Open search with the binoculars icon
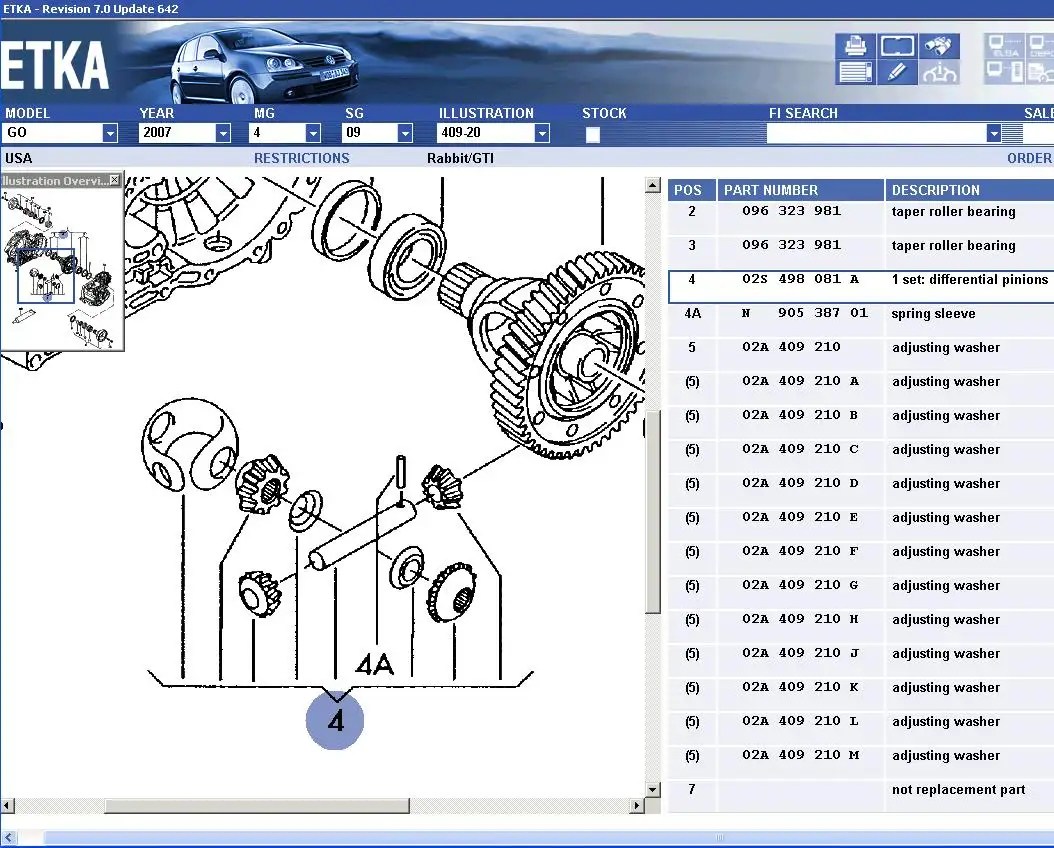Screen dimensions: 1054x848 [939, 46]
